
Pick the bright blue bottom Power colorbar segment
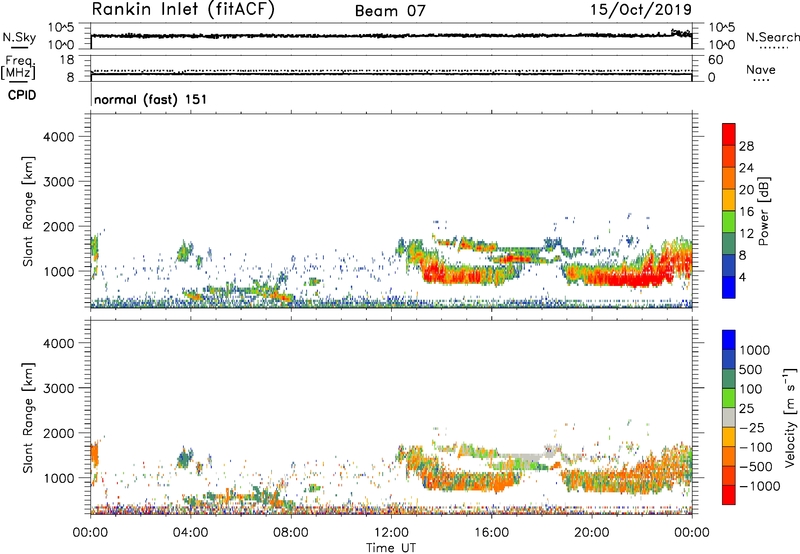click(x=729, y=287)
